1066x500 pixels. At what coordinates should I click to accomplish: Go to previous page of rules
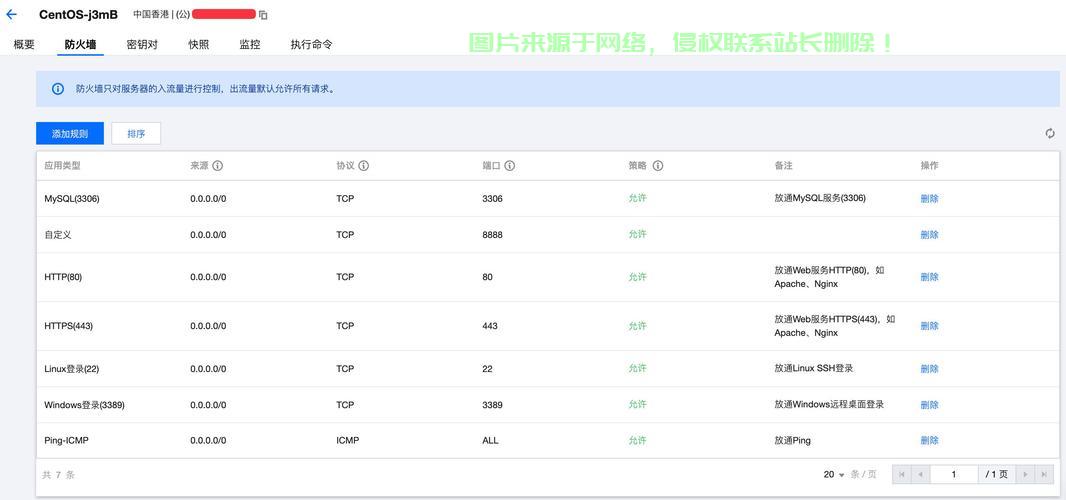pyautogui.click(x=921, y=474)
